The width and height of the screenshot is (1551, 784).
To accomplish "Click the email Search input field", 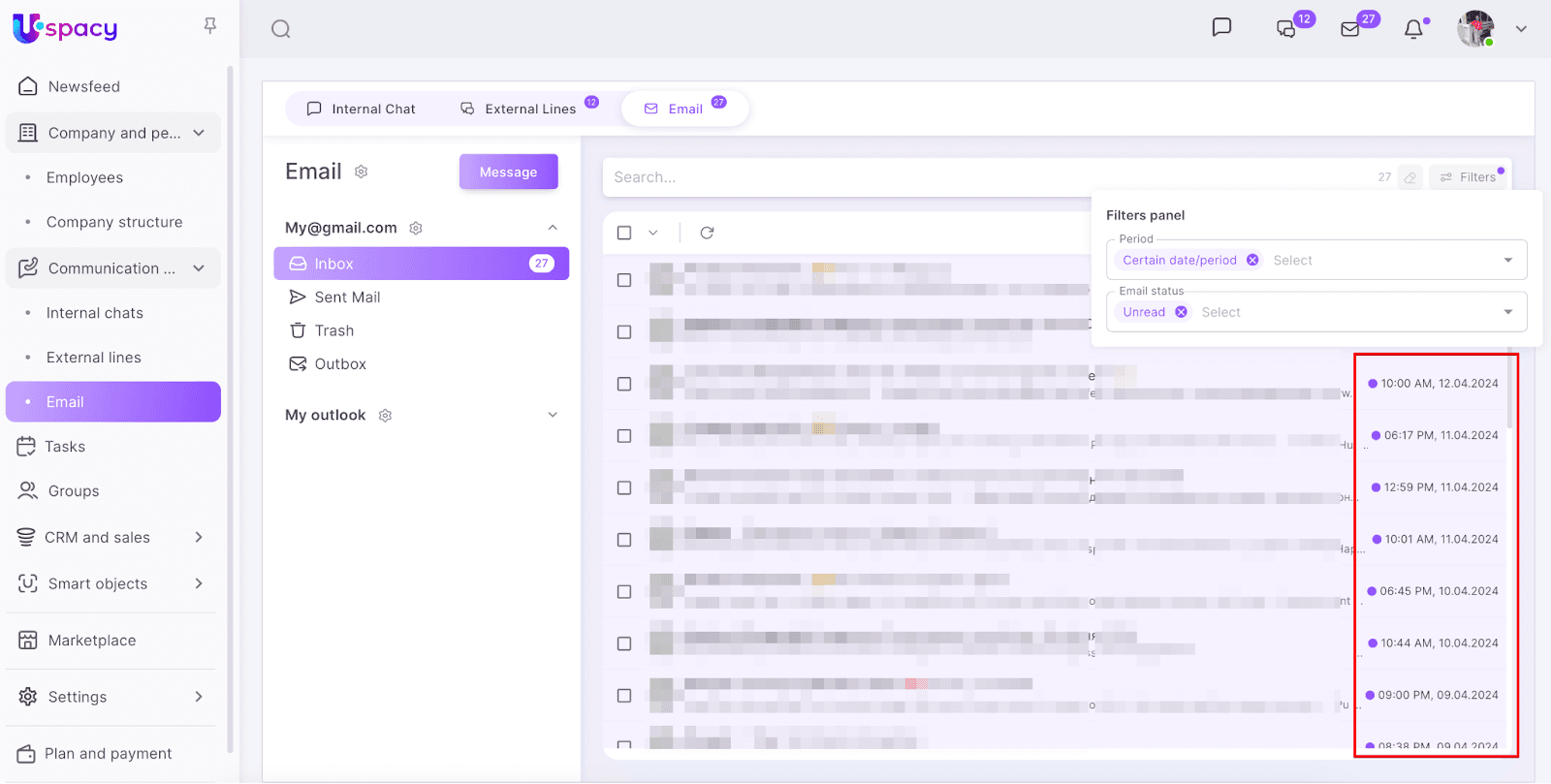I will pyautogui.click(x=969, y=177).
